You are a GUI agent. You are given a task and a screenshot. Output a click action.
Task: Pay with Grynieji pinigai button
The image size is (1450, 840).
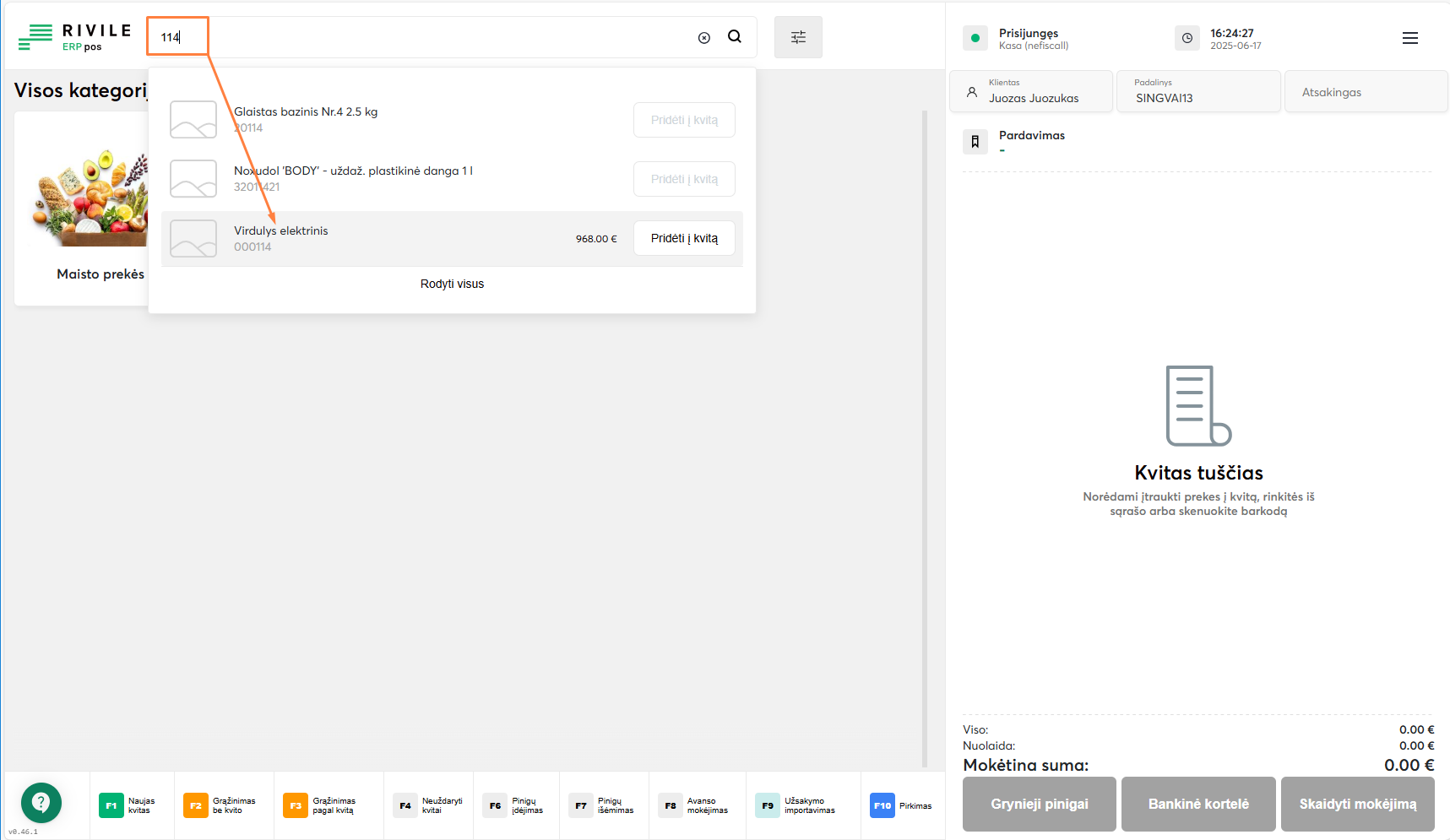[x=1039, y=804]
